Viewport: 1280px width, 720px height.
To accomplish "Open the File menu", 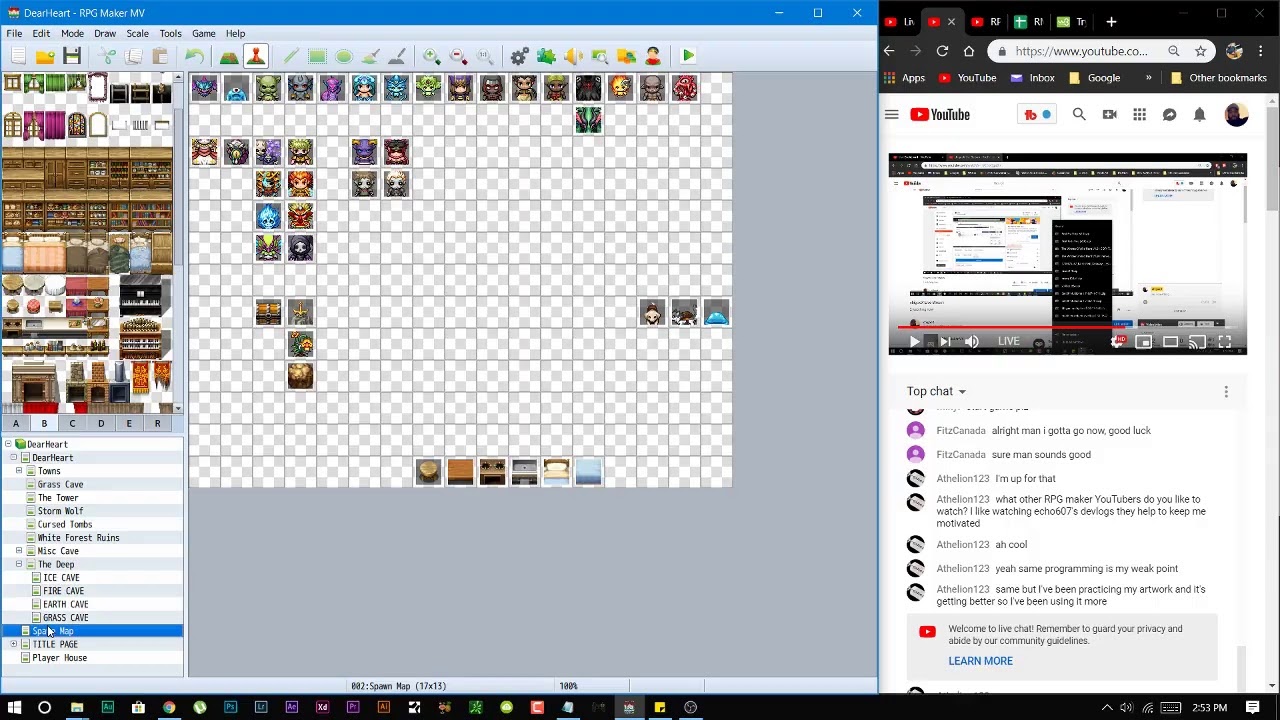I will [x=15, y=33].
